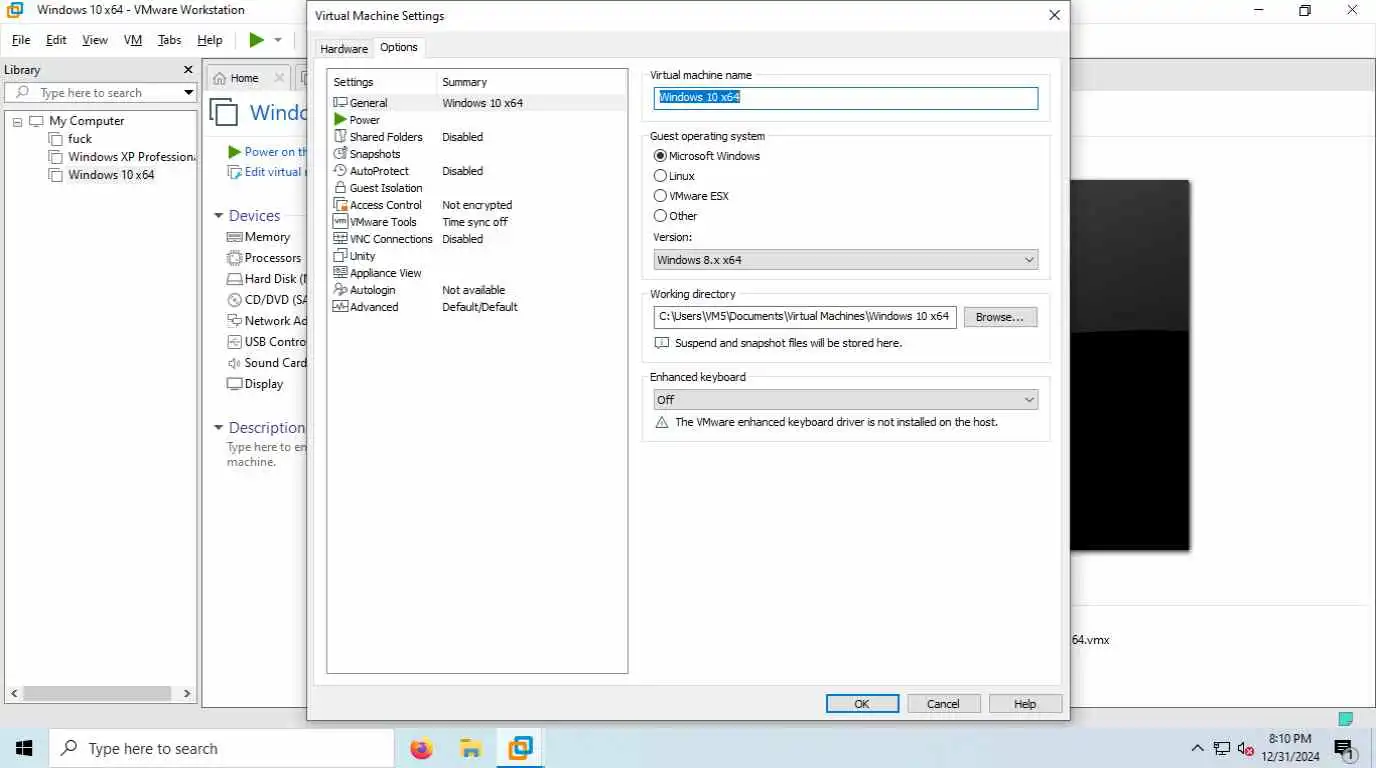Select the VMware Tools icon

pyautogui.click(x=340, y=222)
